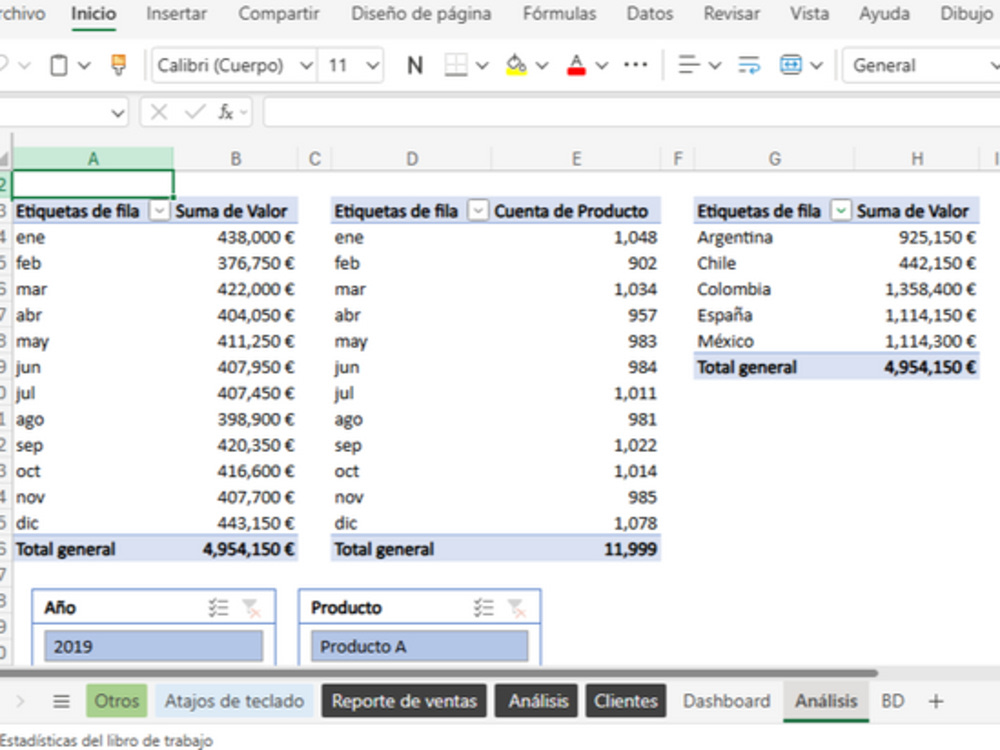Image resolution: width=1000 pixels, height=750 pixels.
Task: Open the Ayuda ribbon tab
Action: click(884, 13)
